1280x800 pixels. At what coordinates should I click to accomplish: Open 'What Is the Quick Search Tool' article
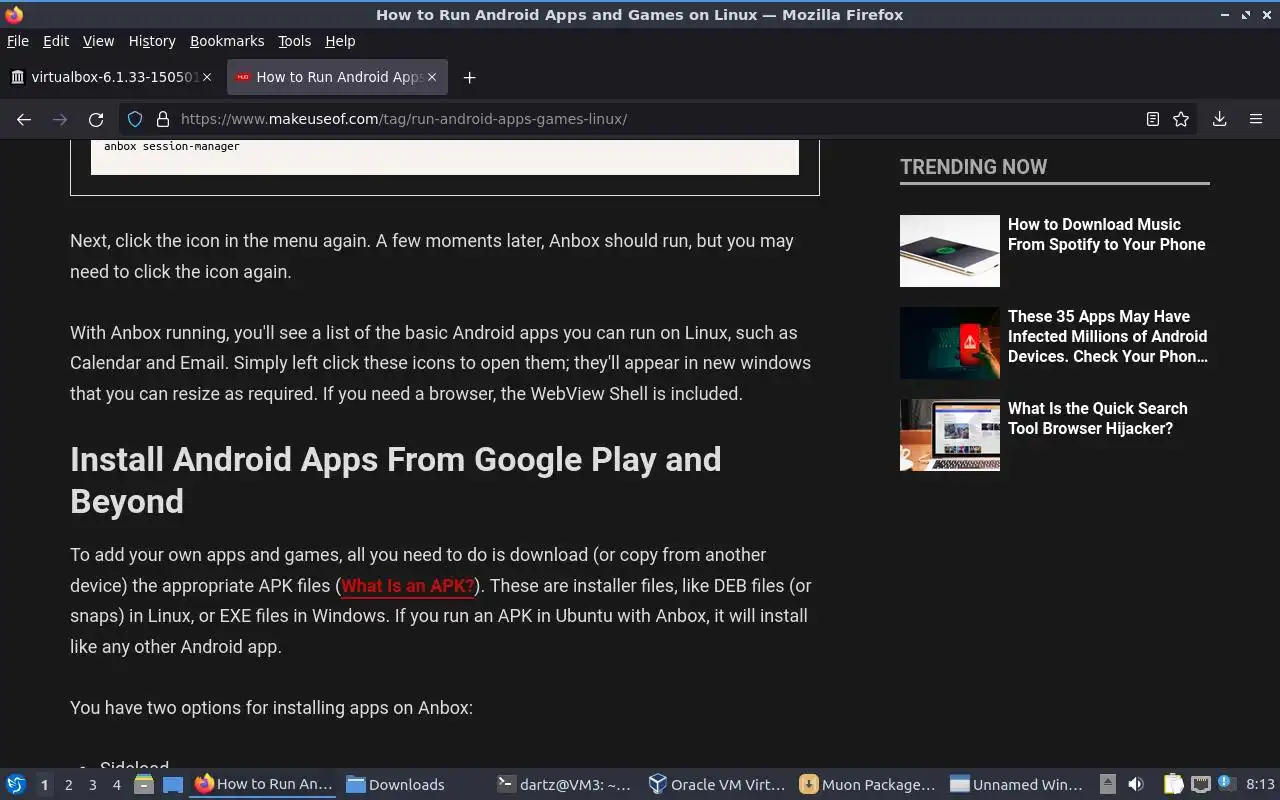pyautogui.click(x=1097, y=418)
